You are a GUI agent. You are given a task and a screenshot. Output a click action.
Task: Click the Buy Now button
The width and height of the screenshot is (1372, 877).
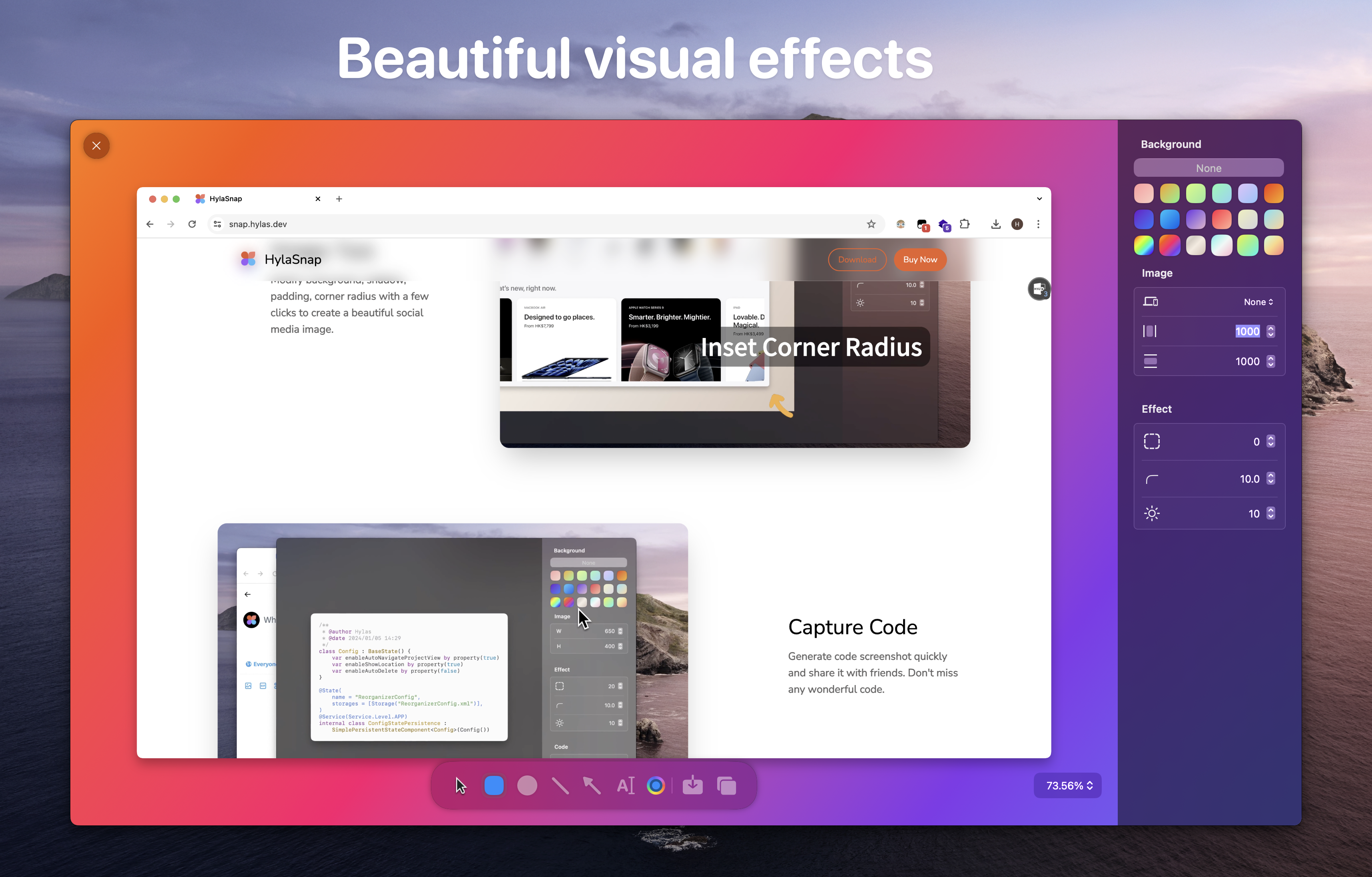pyautogui.click(x=919, y=259)
